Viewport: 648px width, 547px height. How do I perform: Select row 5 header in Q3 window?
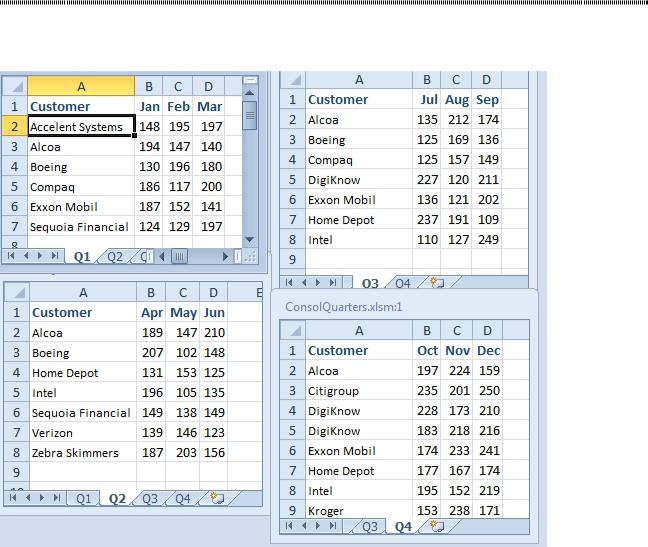point(293,180)
